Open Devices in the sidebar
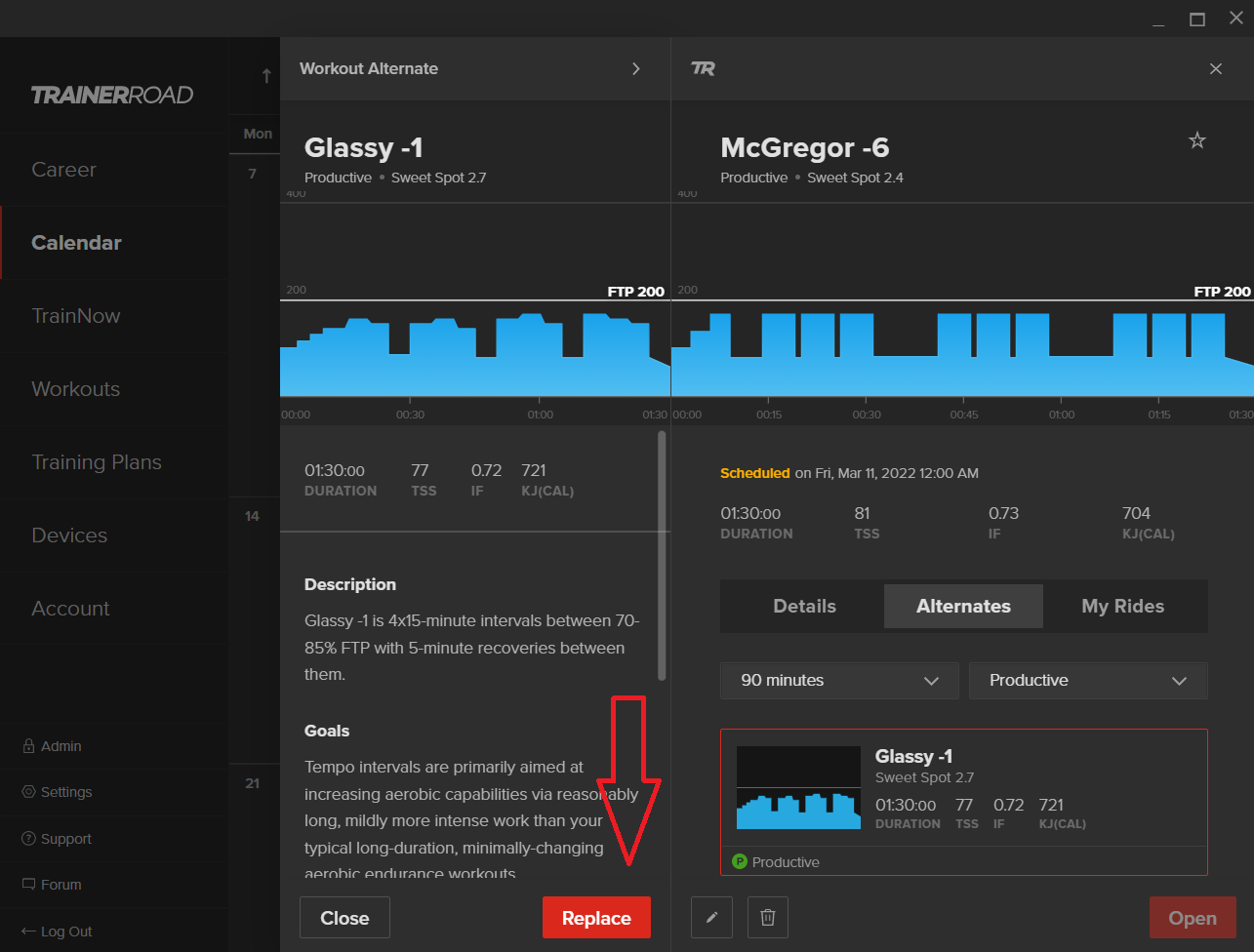The width and height of the screenshot is (1254, 952). [69, 535]
